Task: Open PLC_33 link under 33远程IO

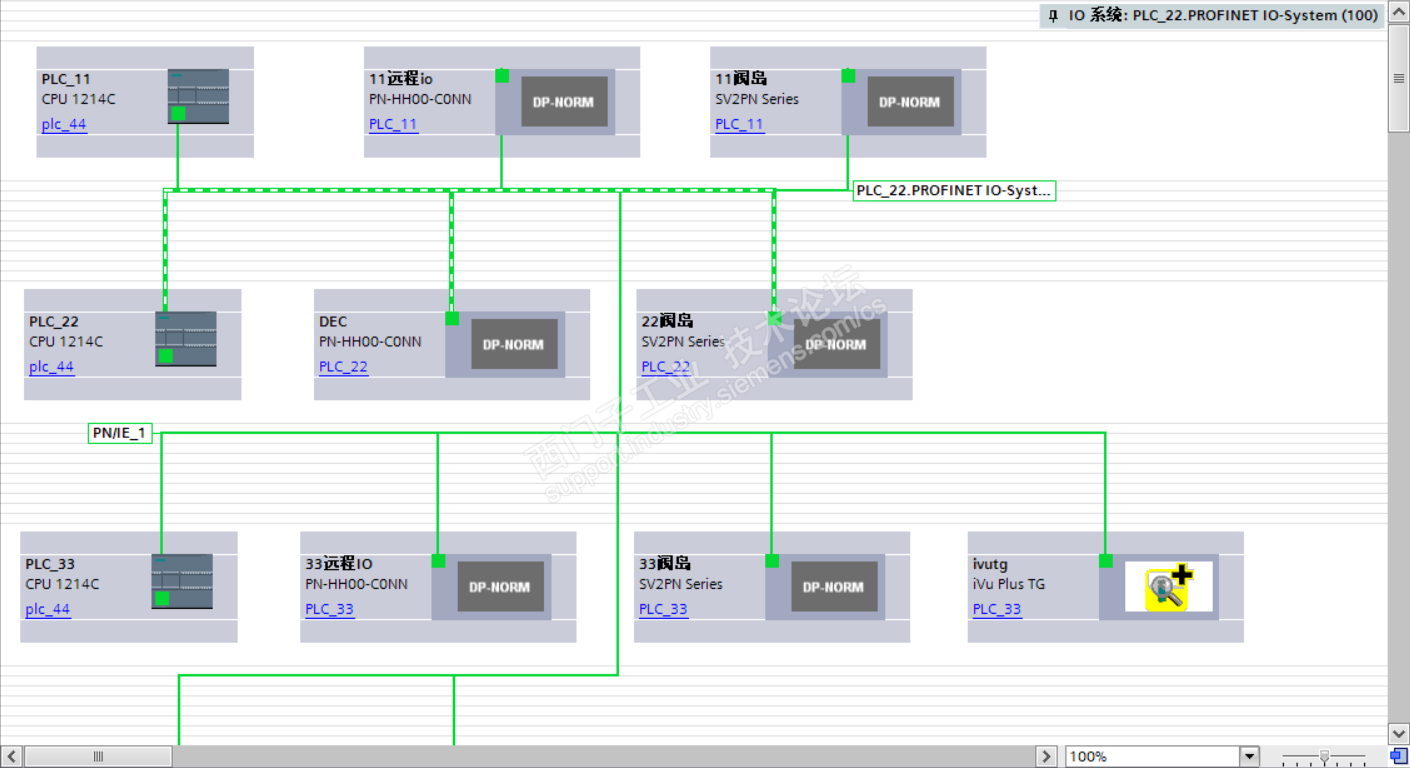Action: 329,609
